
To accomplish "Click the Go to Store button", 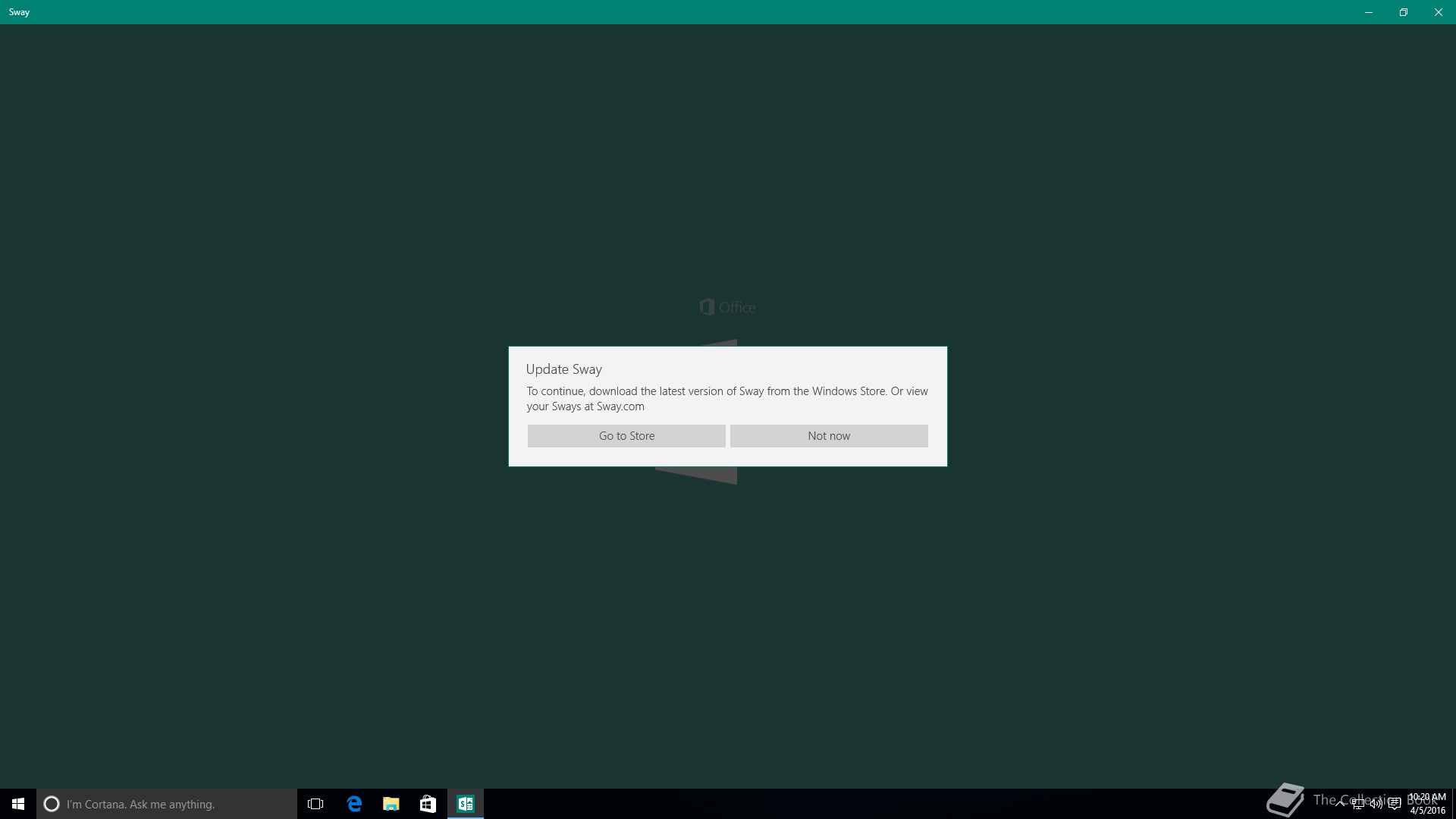I will tap(626, 436).
